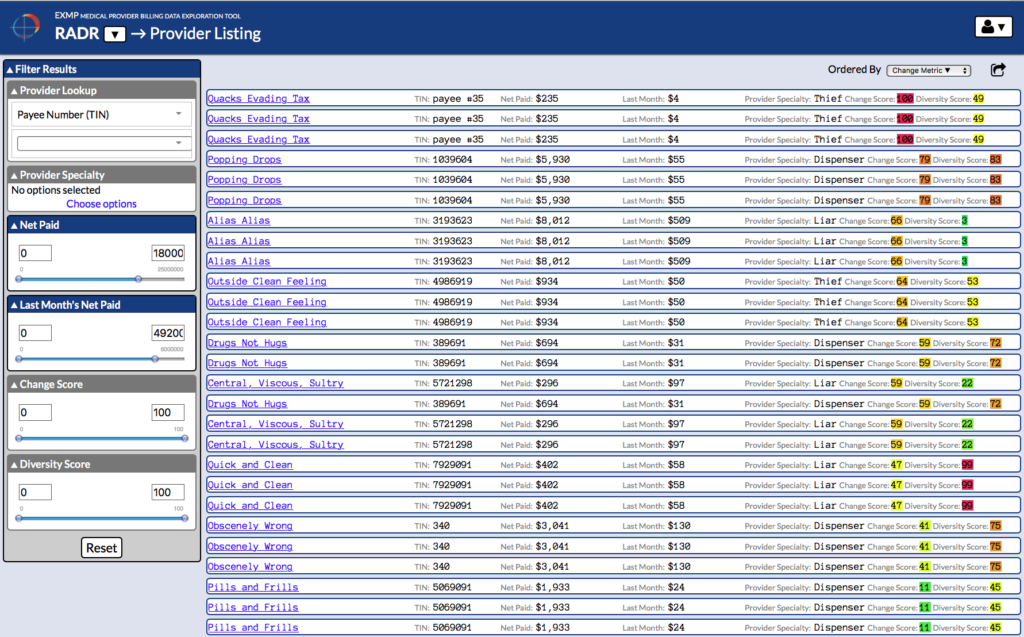Click the Net Paid slider's right handle
Image resolution: width=1024 pixels, height=637 pixels.
tap(138, 279)
